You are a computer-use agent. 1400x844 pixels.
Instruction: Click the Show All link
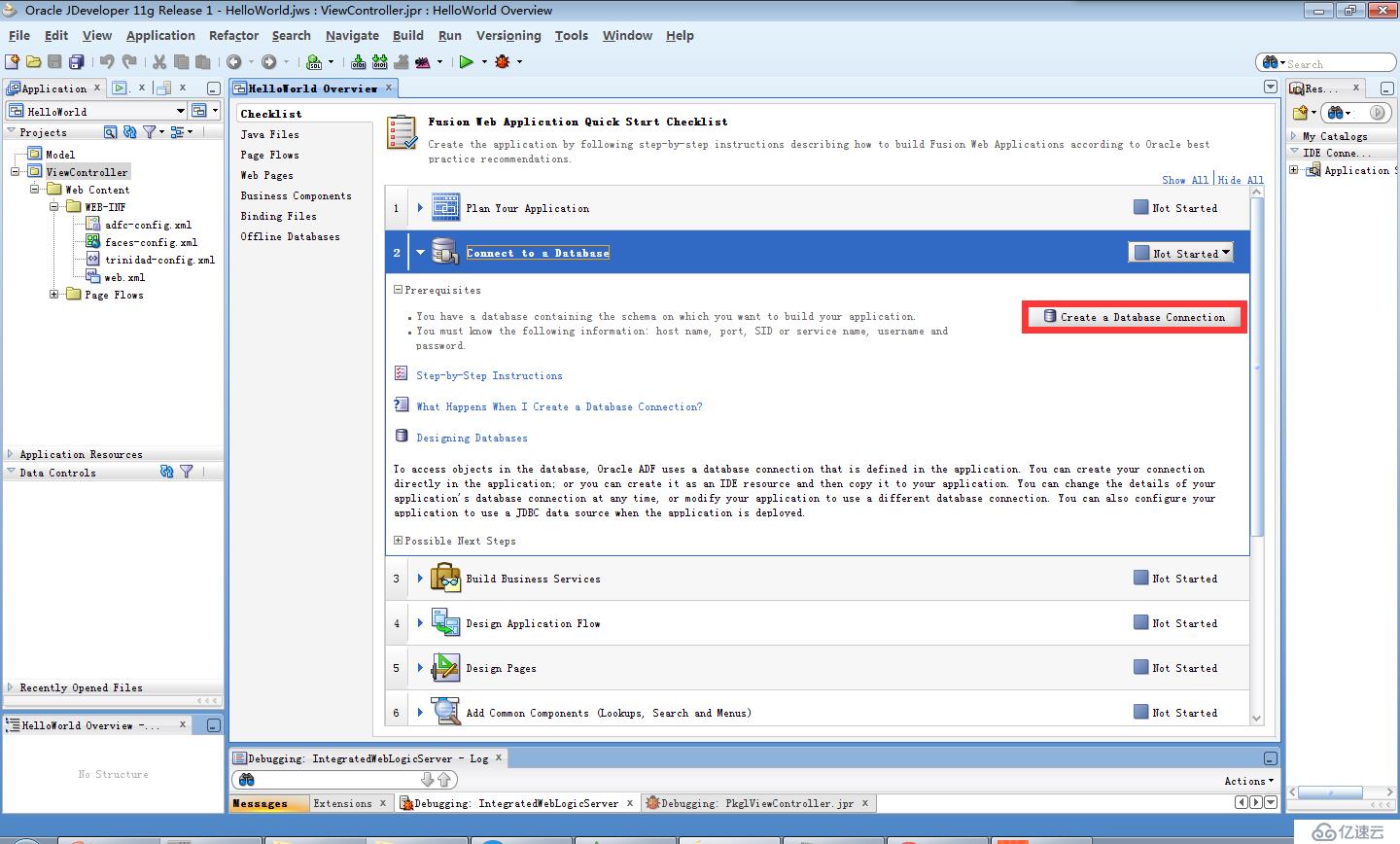coord(1185,180)
